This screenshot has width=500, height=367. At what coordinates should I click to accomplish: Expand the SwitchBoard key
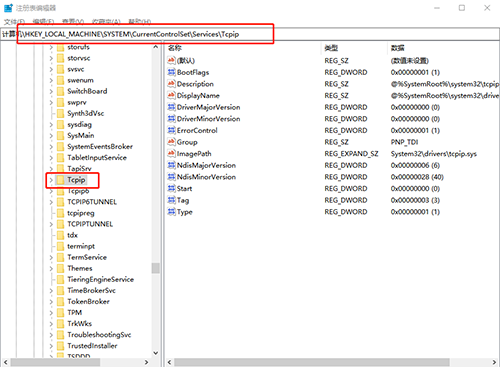(x=51, y=91)
